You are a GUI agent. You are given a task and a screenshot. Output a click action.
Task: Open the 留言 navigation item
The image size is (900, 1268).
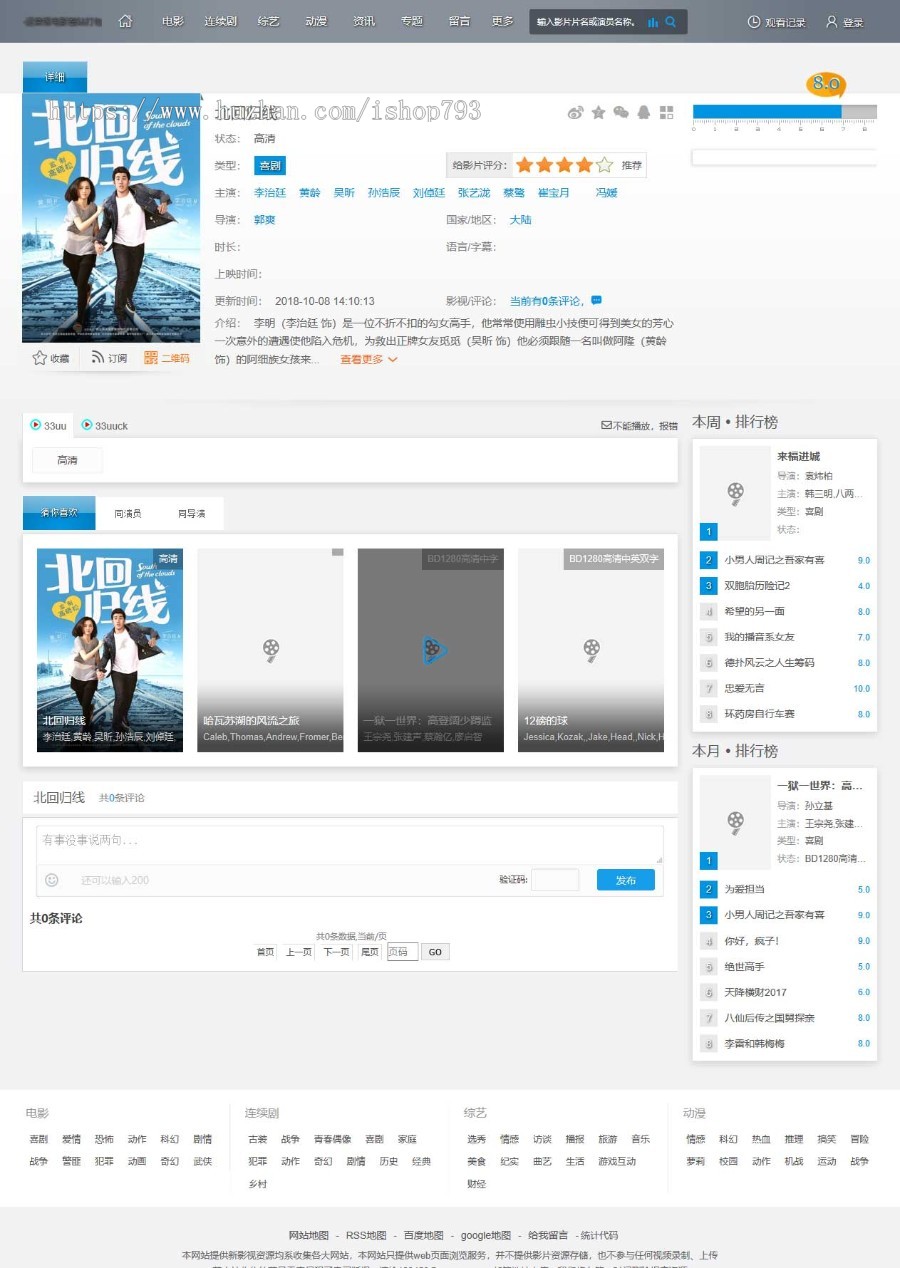point(460,21)
